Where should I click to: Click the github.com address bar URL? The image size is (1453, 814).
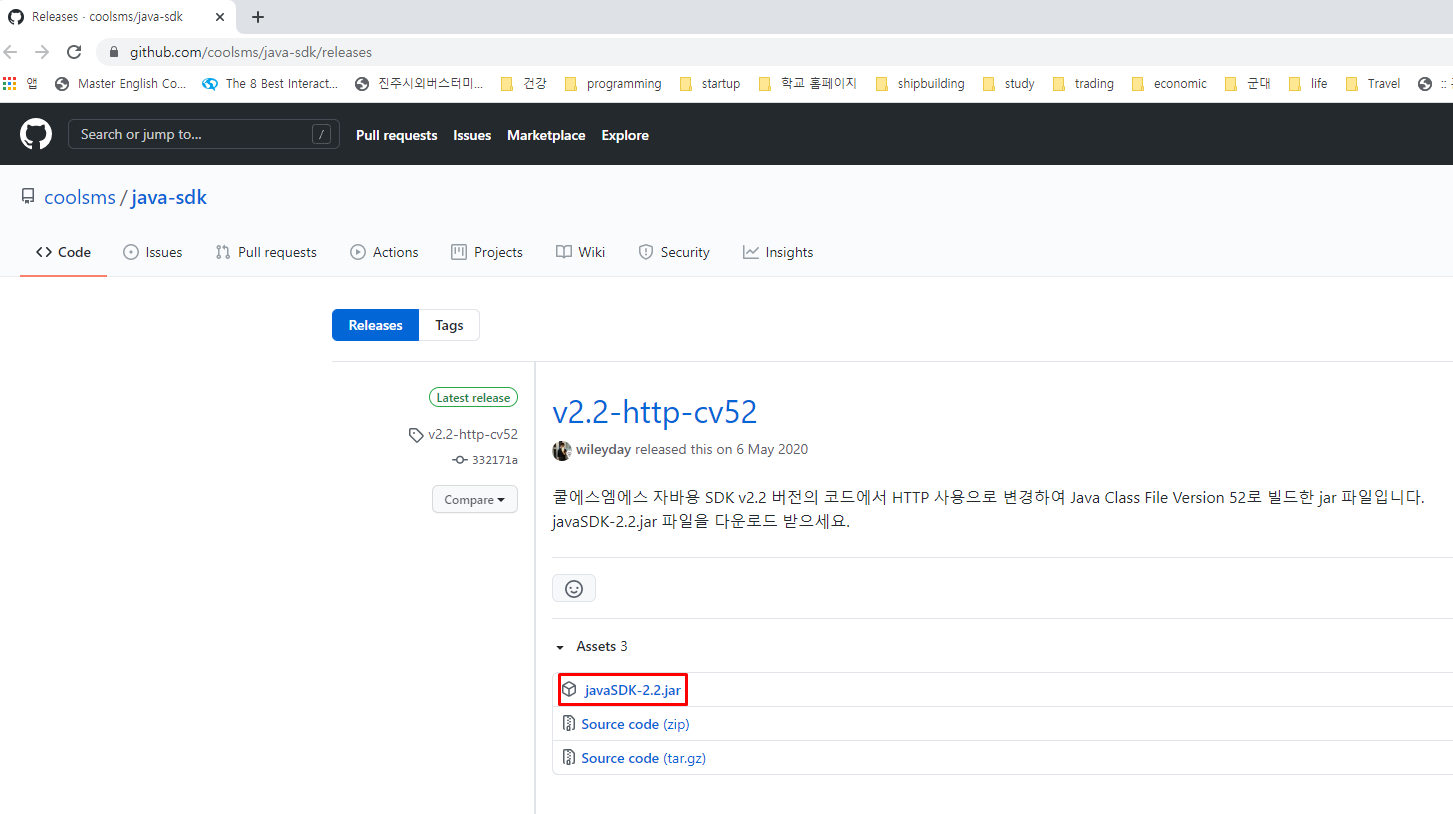[x=251, y=52]
